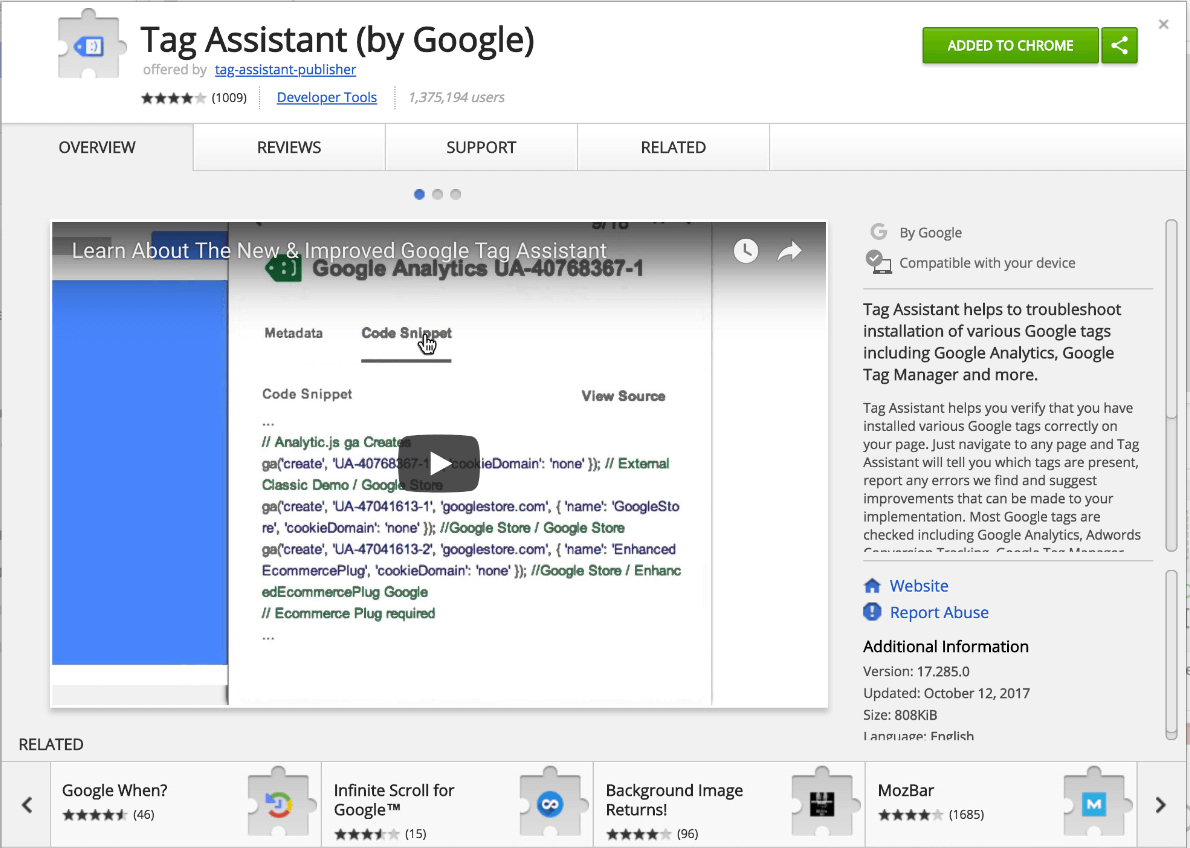Close the extension details dialog
The width and height of the screenshot is (1190, 848).
coord(1163,24)
